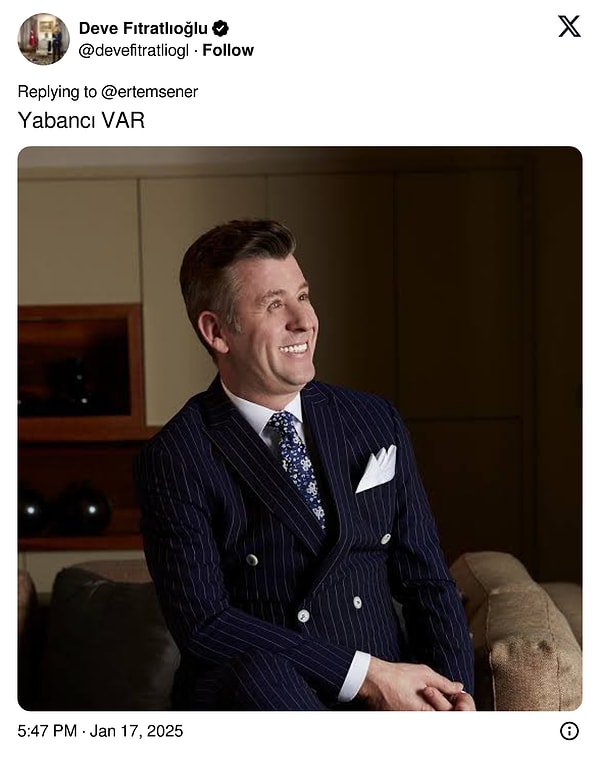Click the white pocket square in photo
Viewport: 600px width, 761px height.
point(377,469)
